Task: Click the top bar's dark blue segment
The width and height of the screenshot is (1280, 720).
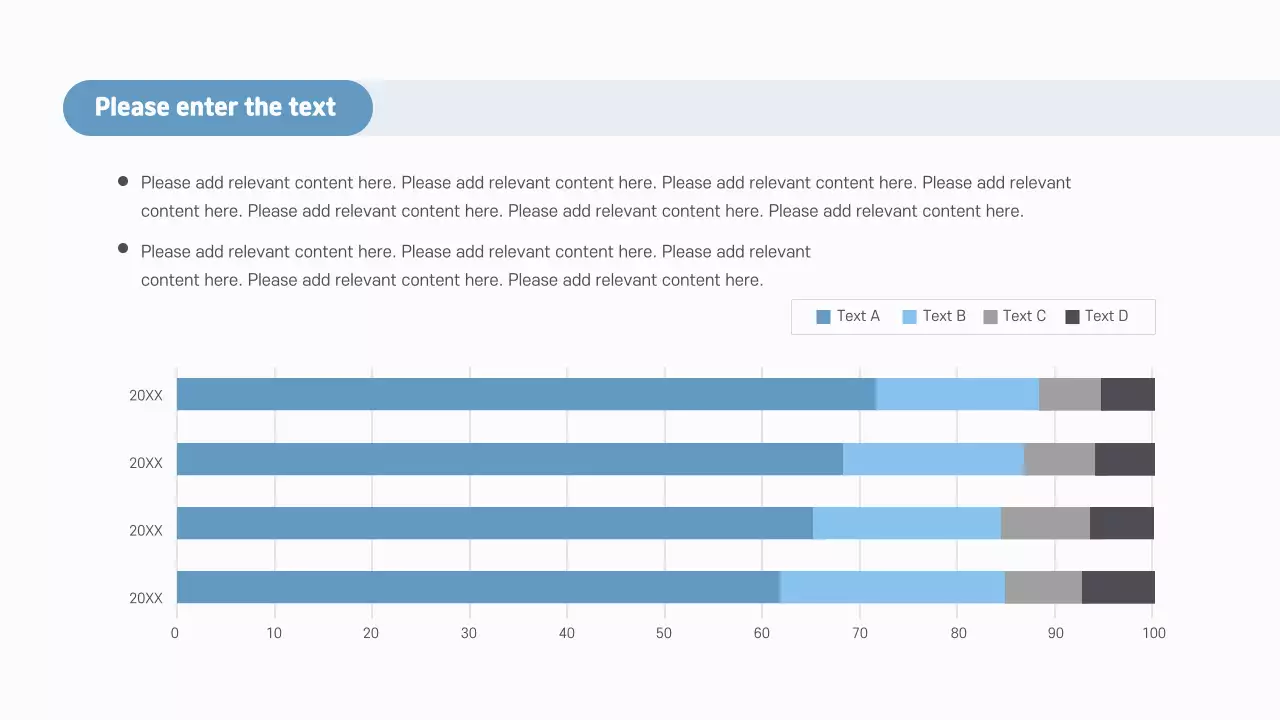Action: coord(525,394)
